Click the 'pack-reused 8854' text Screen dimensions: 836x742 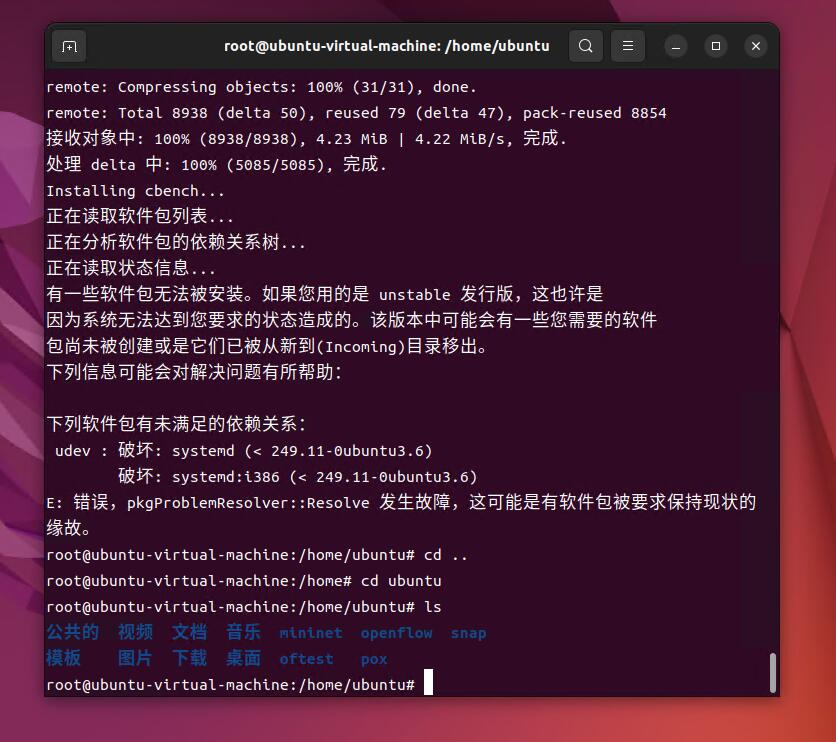coord(594,113)
